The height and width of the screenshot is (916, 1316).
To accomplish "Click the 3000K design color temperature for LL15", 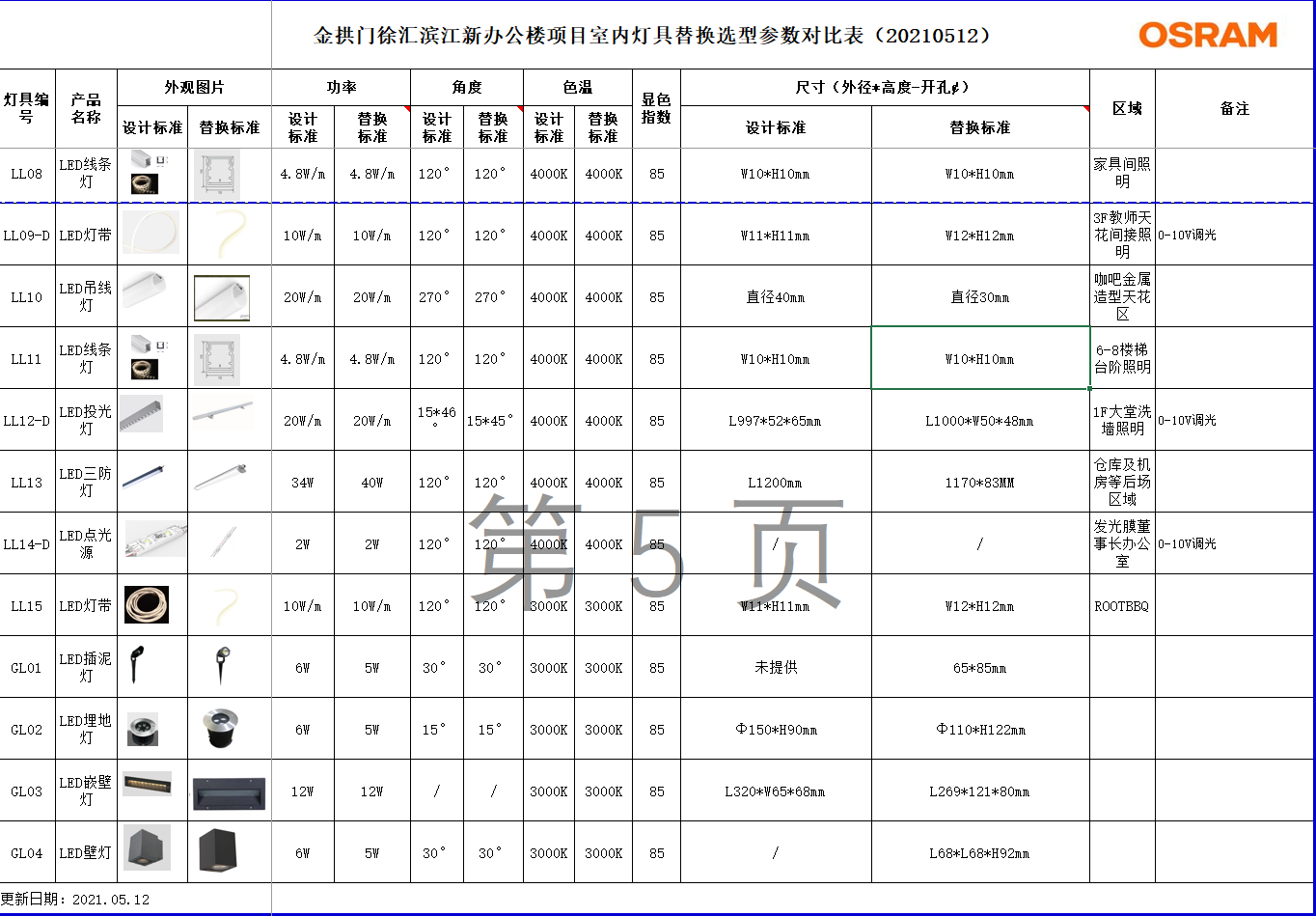I will [549, 605].
